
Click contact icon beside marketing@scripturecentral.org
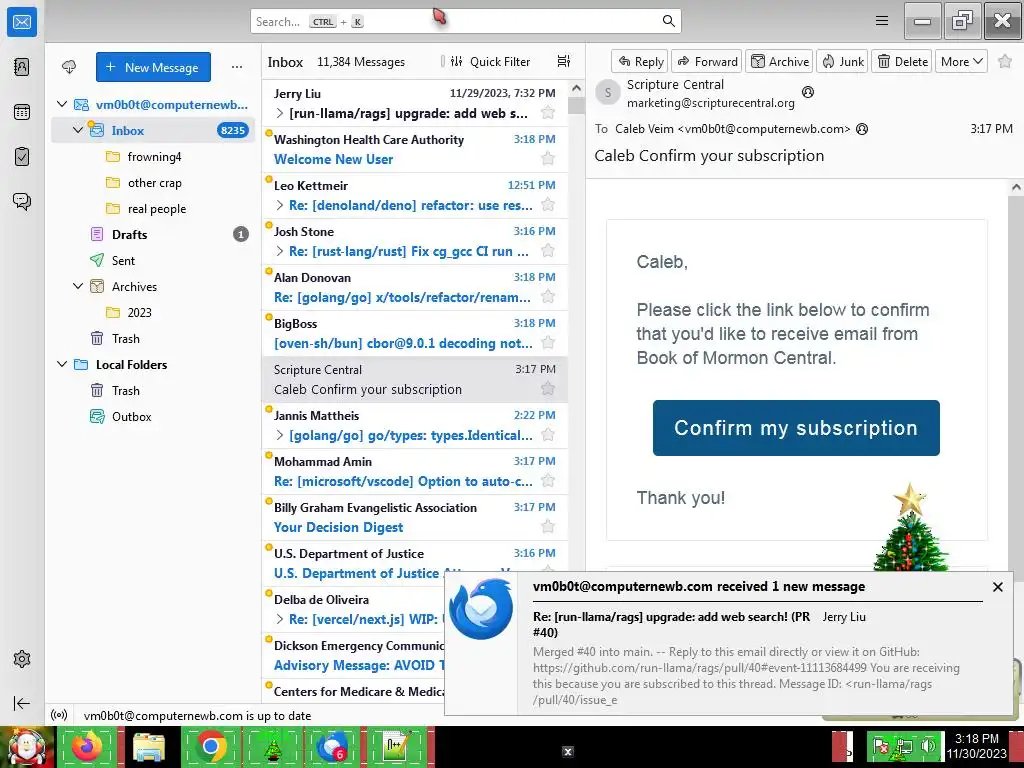808,92
